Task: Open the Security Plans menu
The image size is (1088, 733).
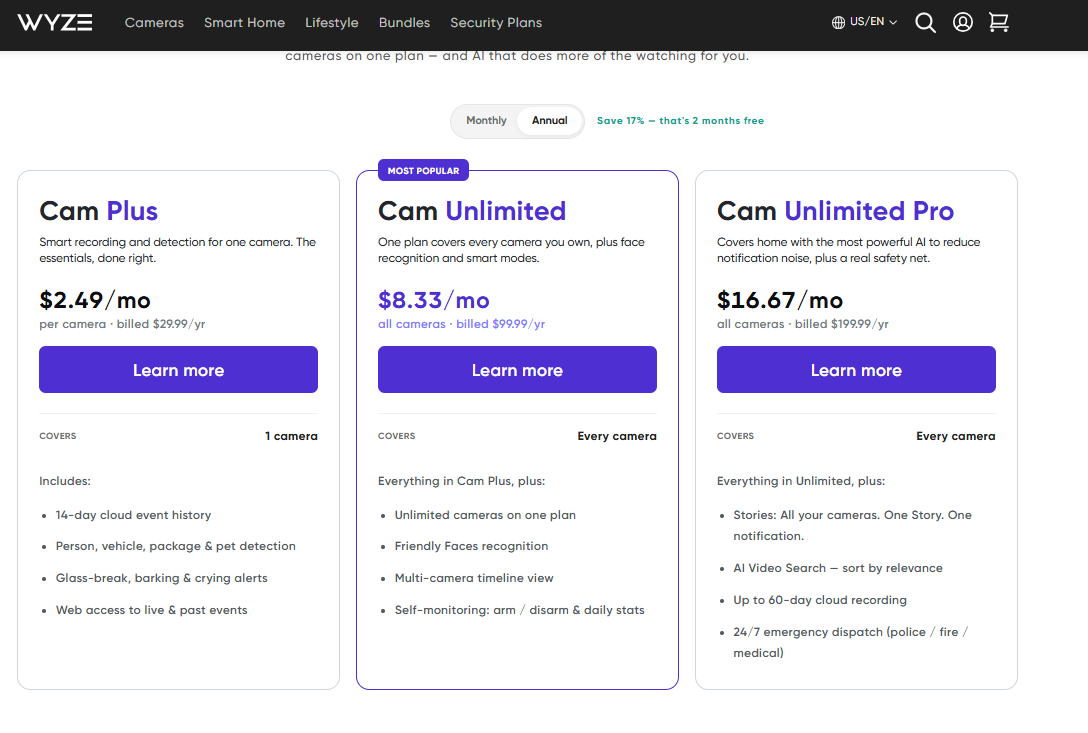Action: [x=496, y=22]
